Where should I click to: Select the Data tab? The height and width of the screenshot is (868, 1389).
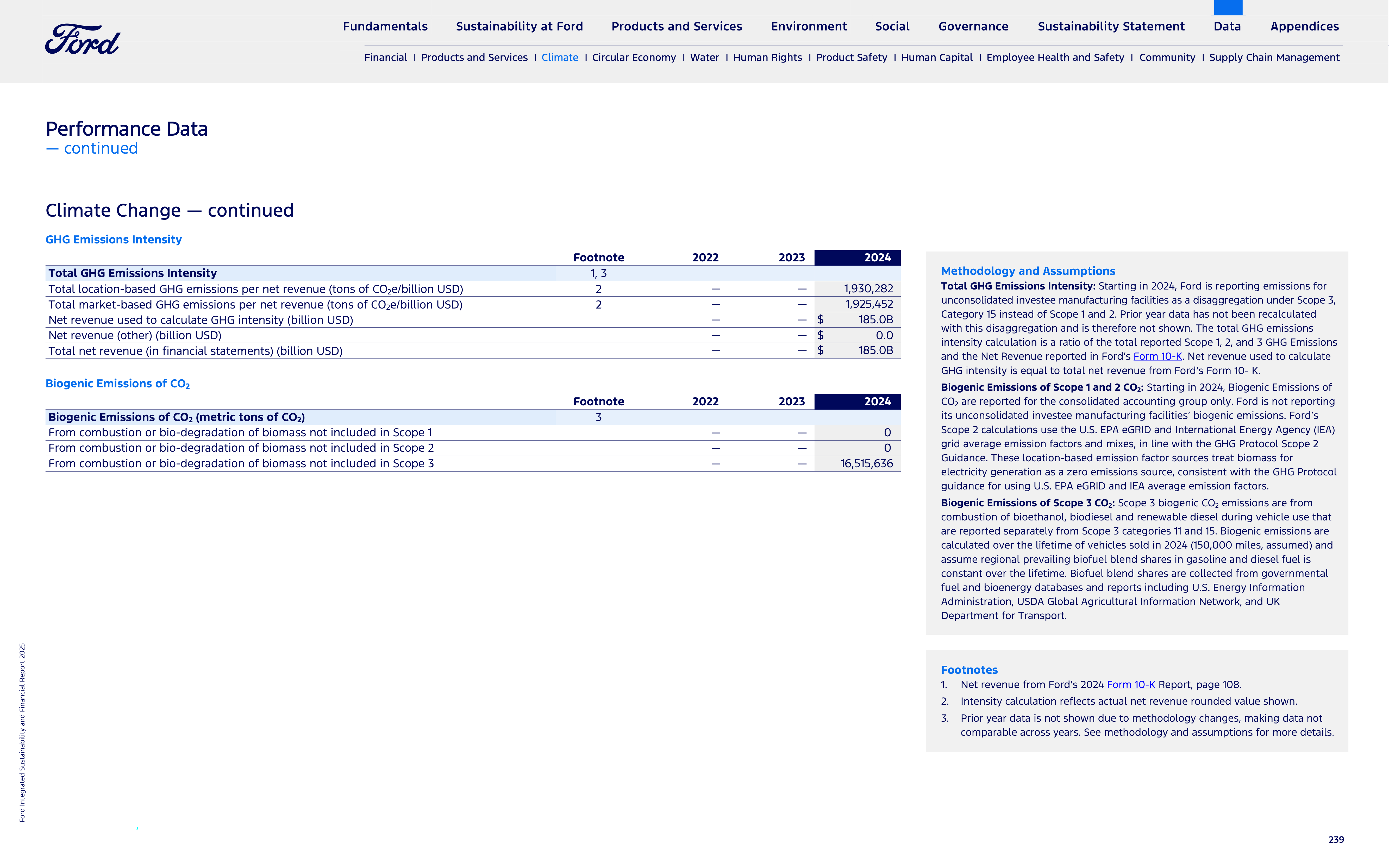click(1227, 26)
